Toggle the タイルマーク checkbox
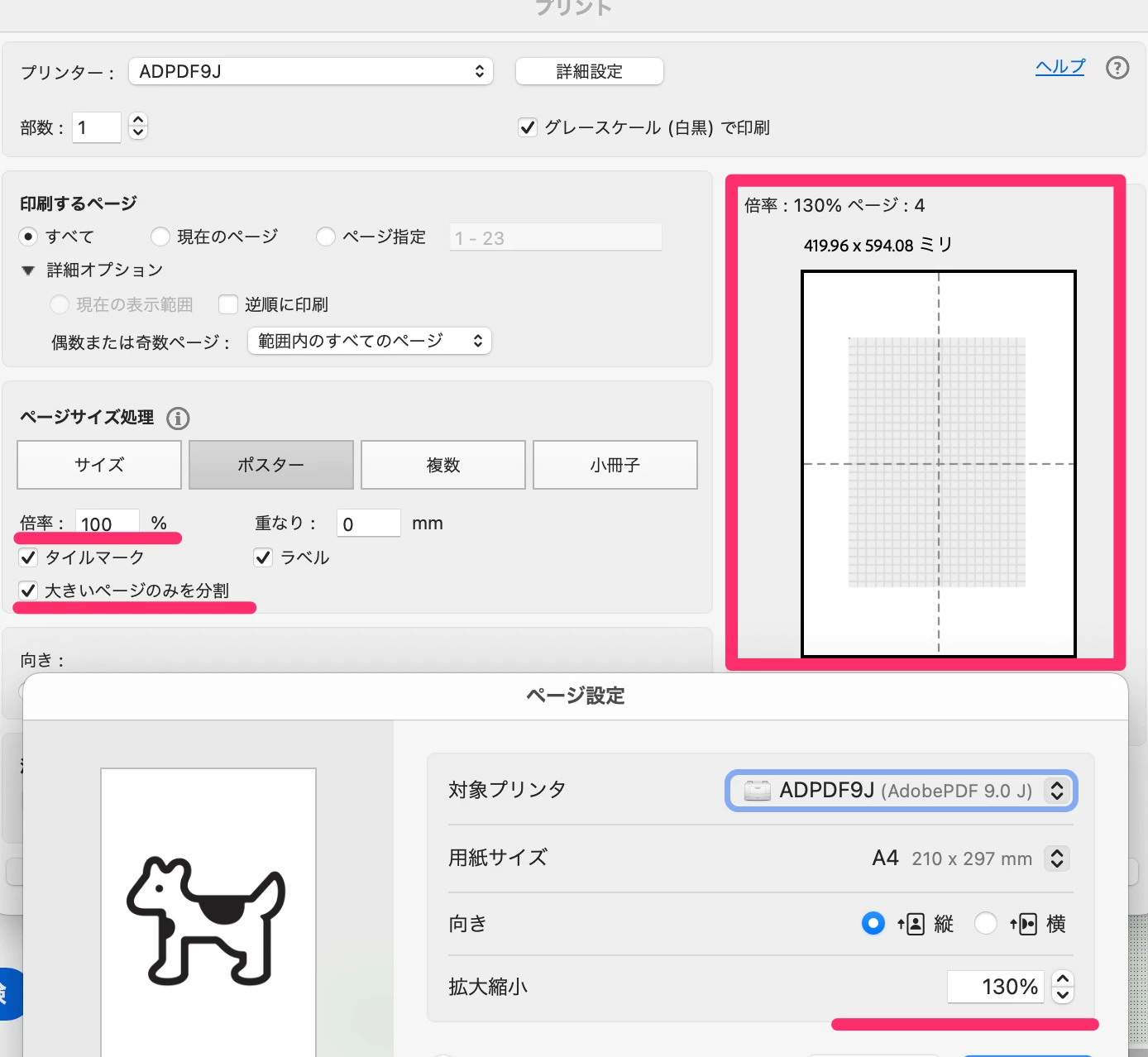This screenshot has height=1057, width=1148. [x=28, y=557]
